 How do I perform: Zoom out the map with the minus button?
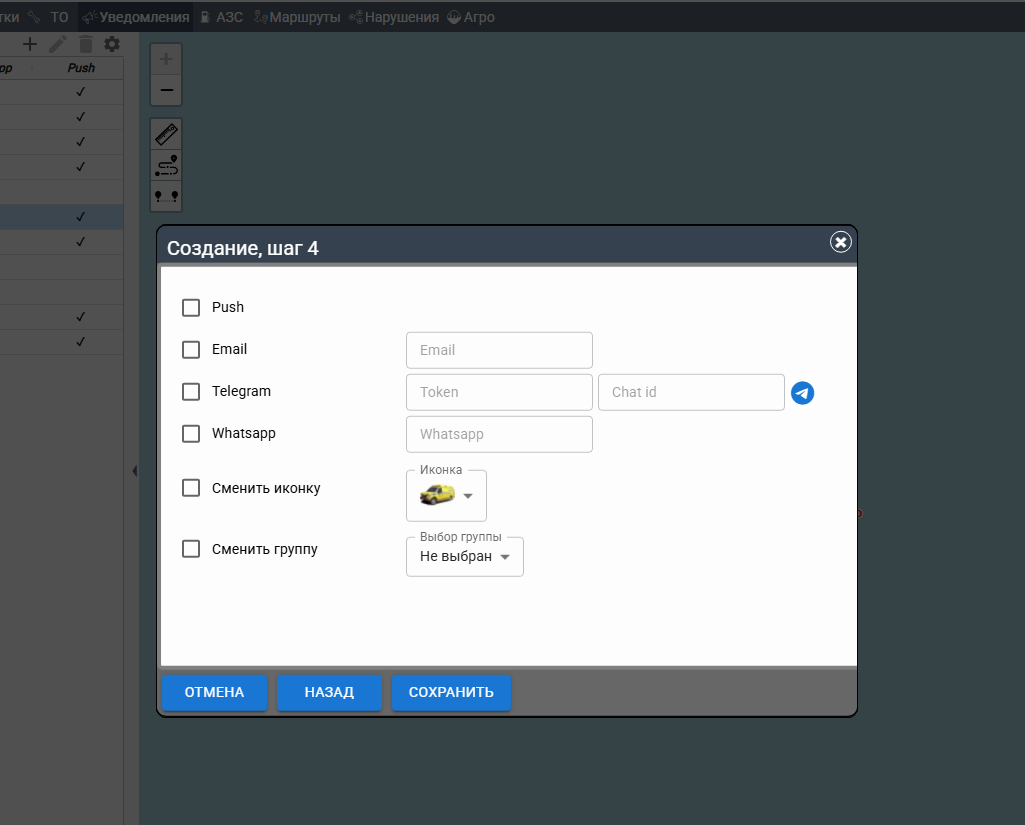[x=166, y=90]
